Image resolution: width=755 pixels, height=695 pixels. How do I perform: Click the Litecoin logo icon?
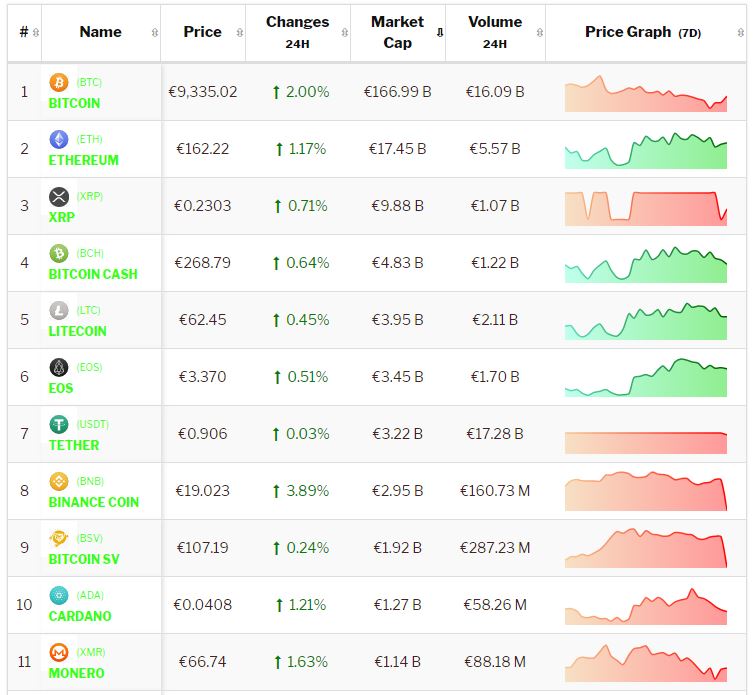tap(58, 310)
